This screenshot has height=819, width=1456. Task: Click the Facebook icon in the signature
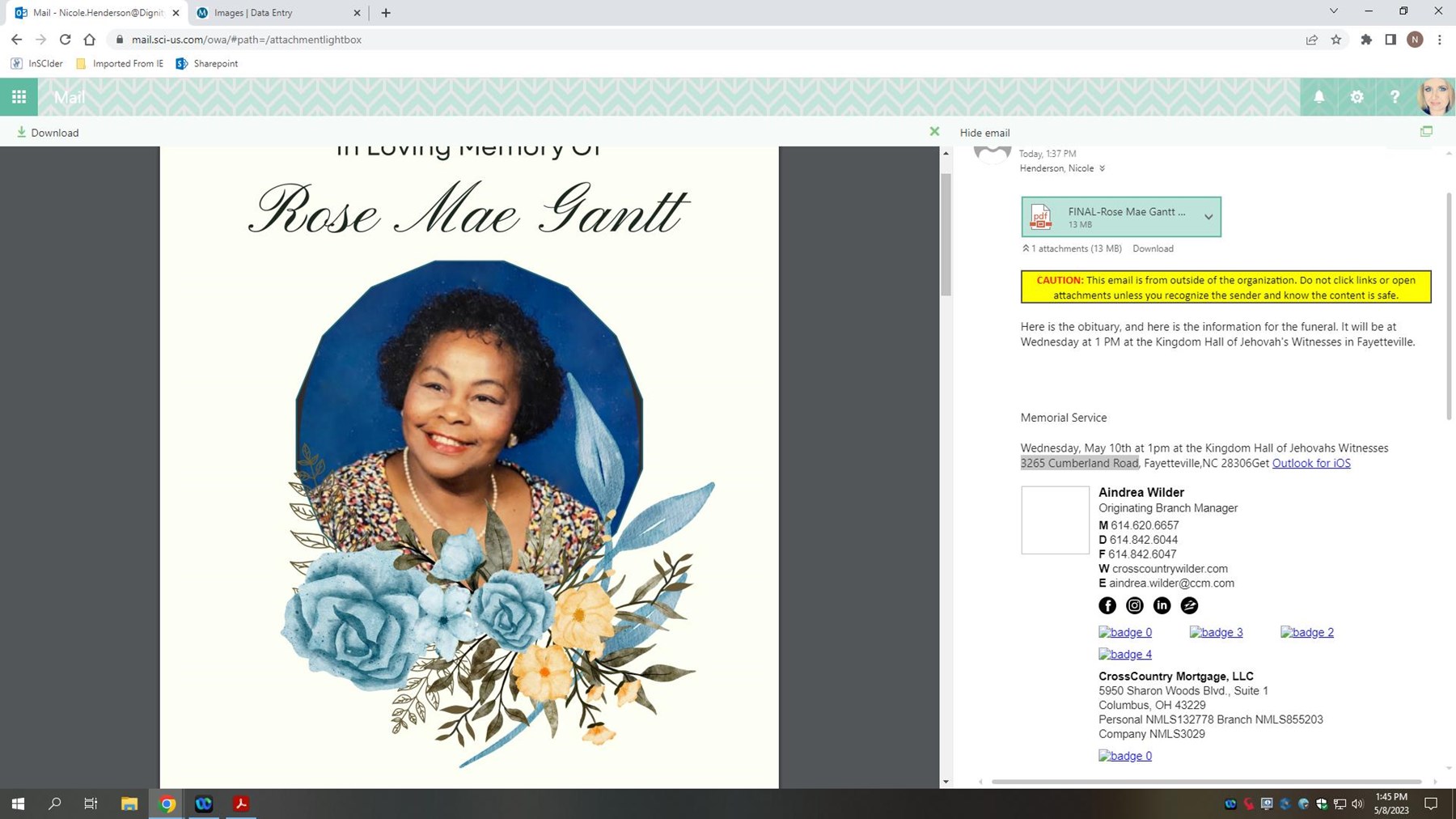click(1107, 605)
